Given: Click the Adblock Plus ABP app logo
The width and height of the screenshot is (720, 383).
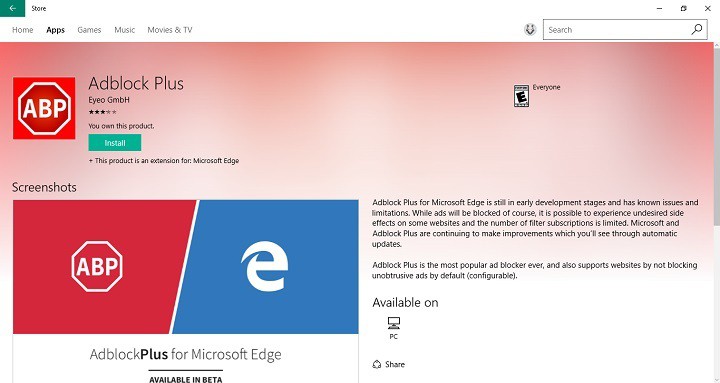Looking at the screenshot, I should pyautogui.click(x=44, y=108).
